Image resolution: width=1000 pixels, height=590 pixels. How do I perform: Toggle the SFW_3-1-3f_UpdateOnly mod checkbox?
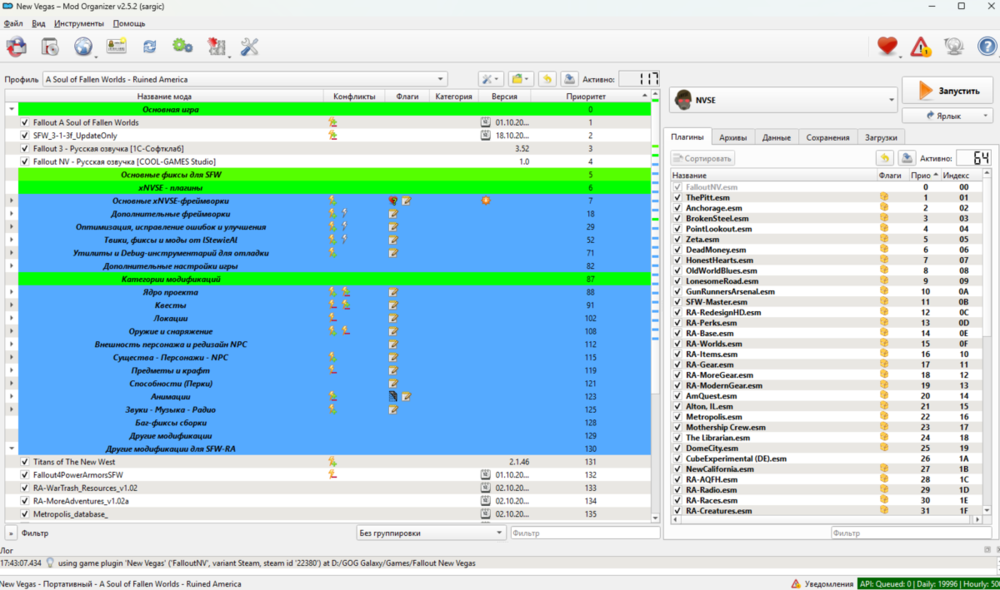[24, 135]
